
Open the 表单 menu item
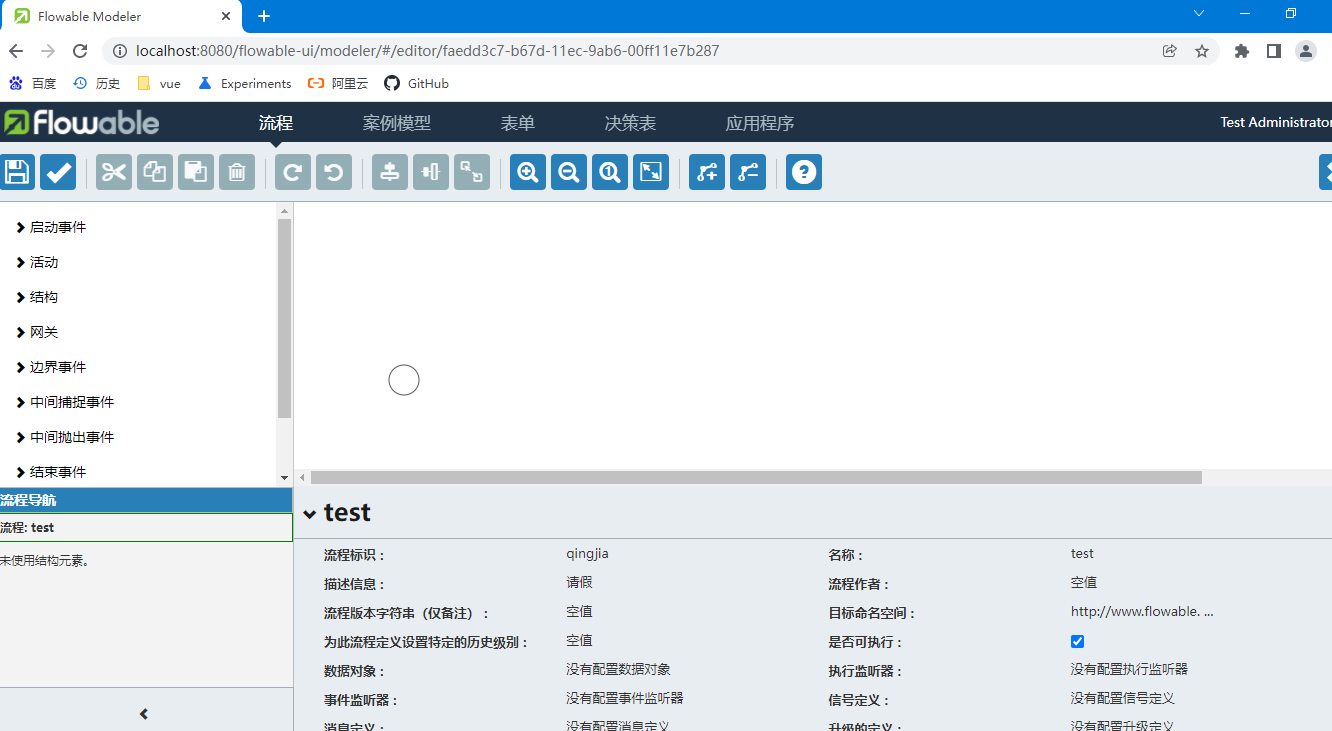pyautogui.click(x=518, y=123)
